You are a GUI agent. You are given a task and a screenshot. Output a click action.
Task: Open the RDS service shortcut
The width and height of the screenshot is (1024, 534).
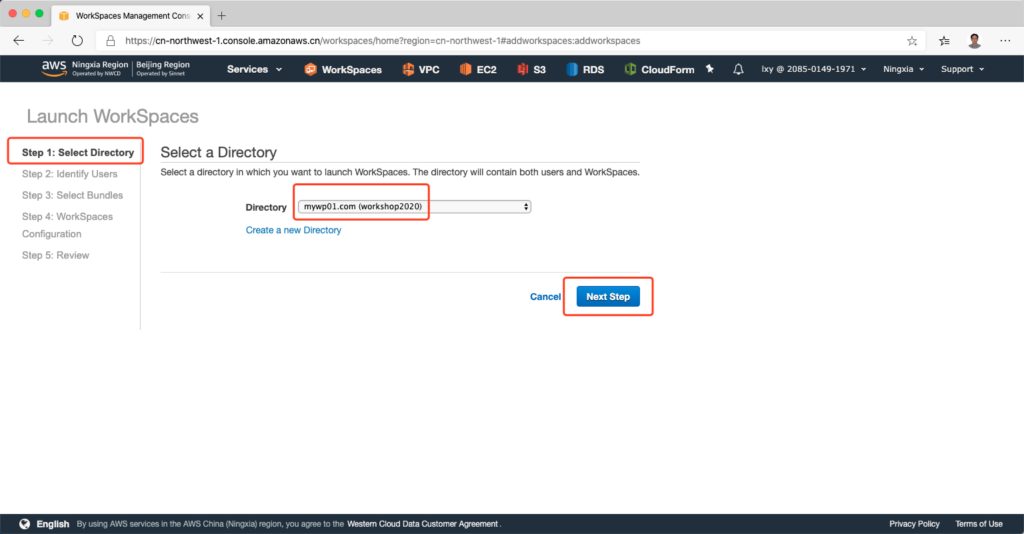click(x=584, y=69)
